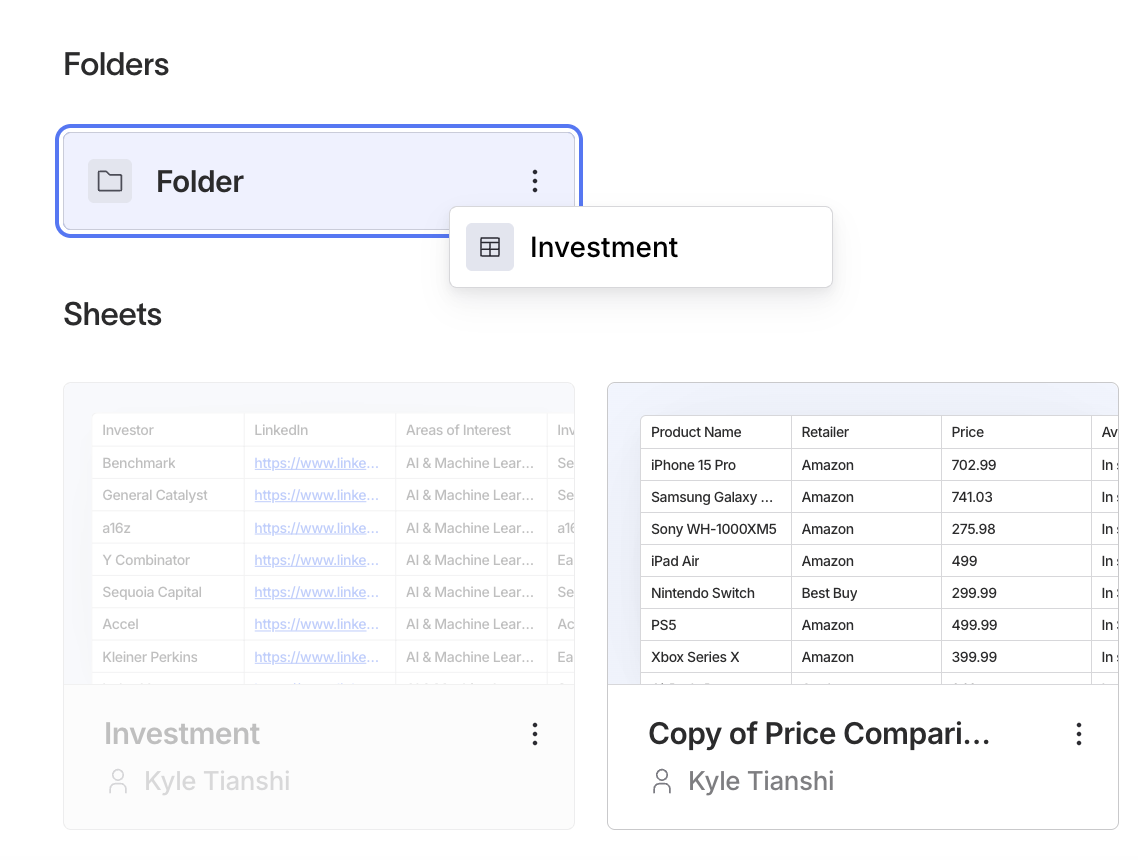
Task: Open the Sequoia Capital row's LinkedIn link
Action: click(317, 592)
